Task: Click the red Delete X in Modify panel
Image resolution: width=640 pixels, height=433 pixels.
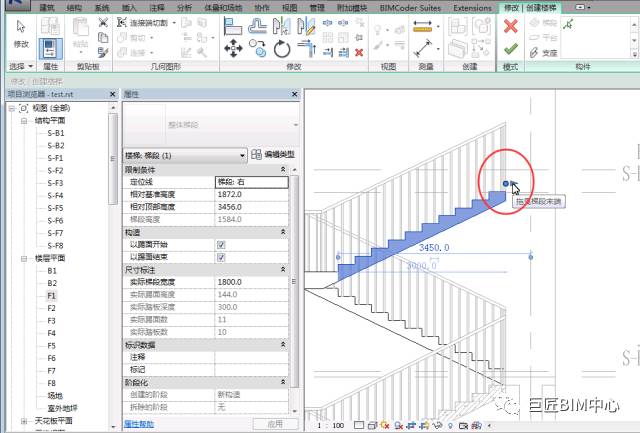Action: coord(359,53)
